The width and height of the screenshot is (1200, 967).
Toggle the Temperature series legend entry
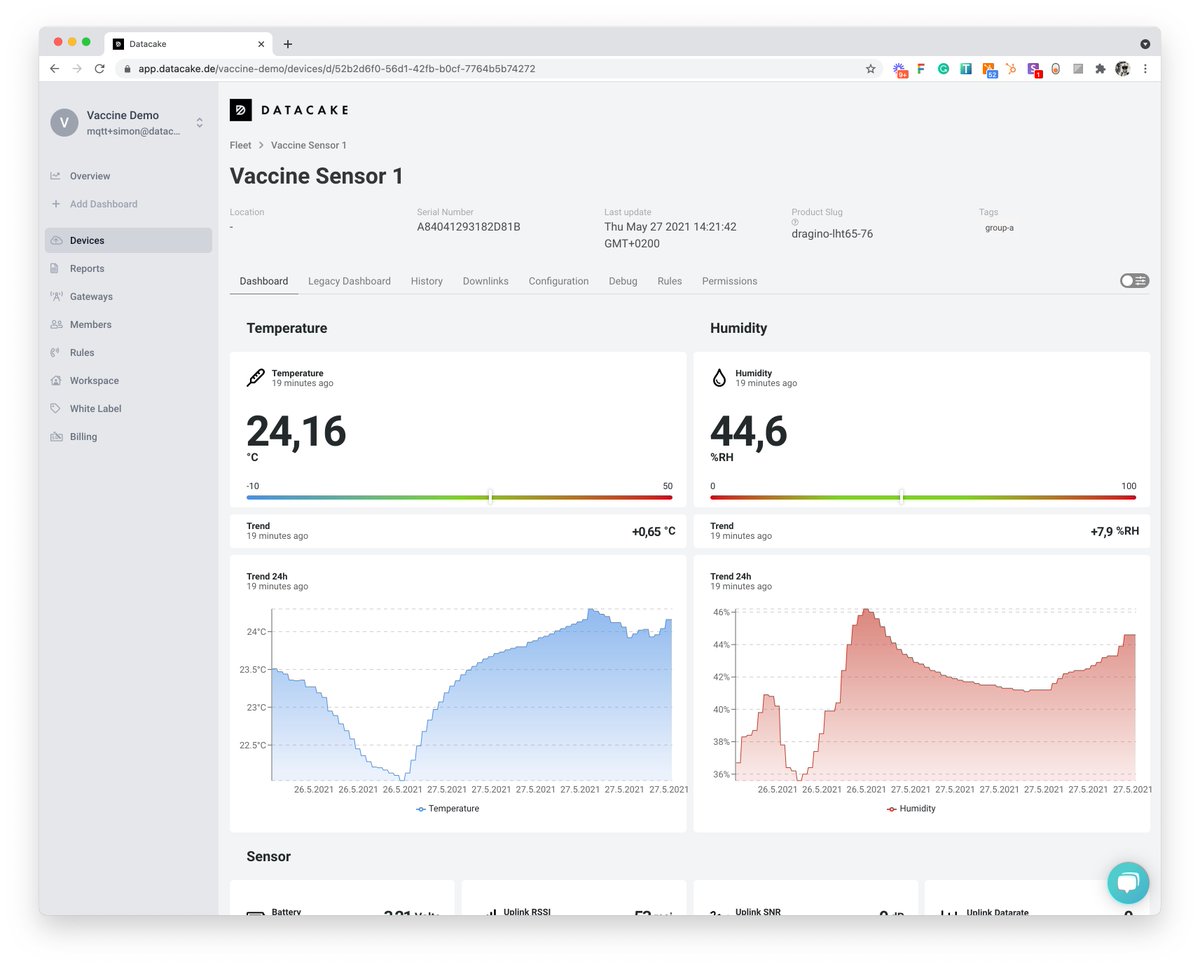[448, 808]
